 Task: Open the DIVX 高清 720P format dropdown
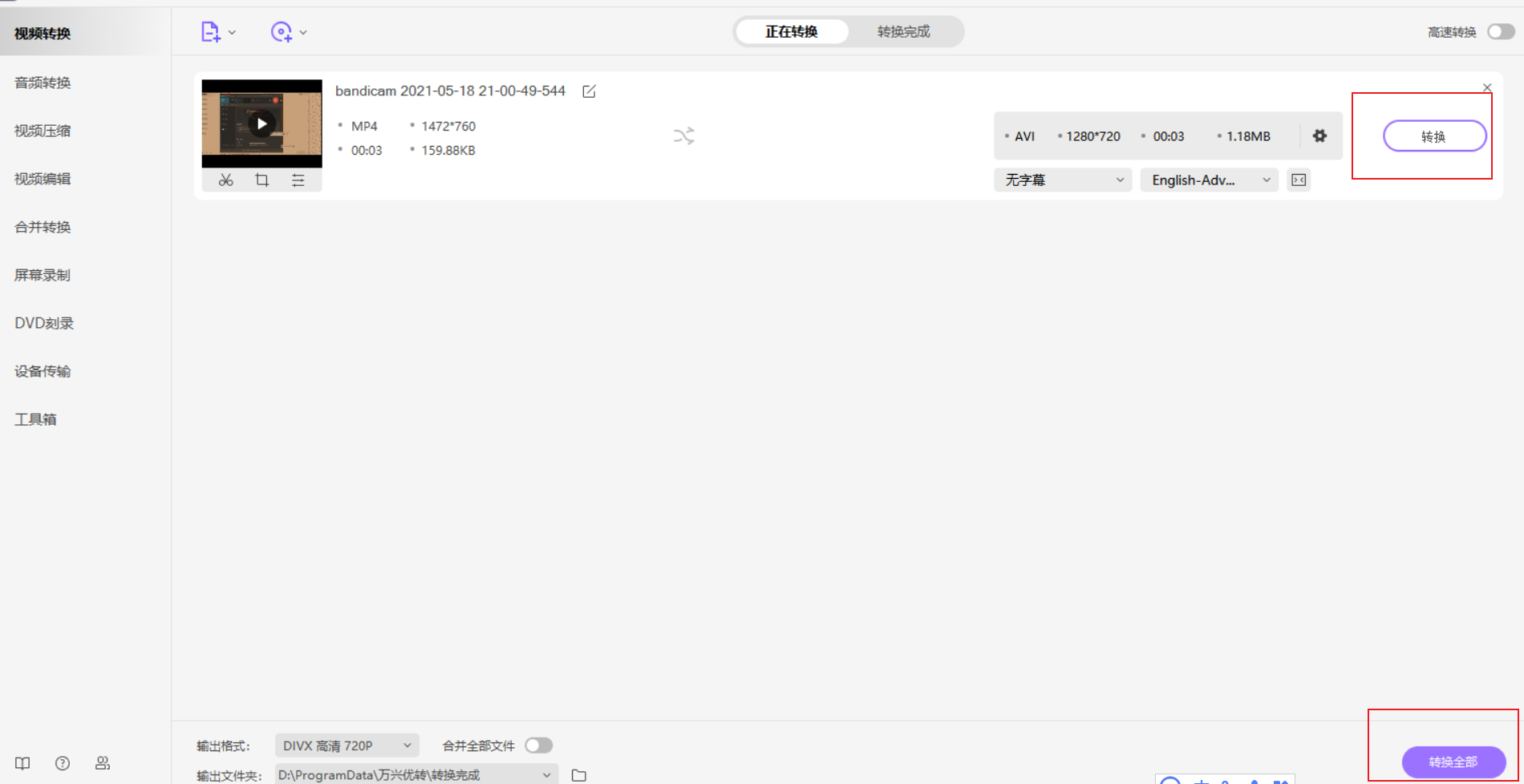(347, 746)
